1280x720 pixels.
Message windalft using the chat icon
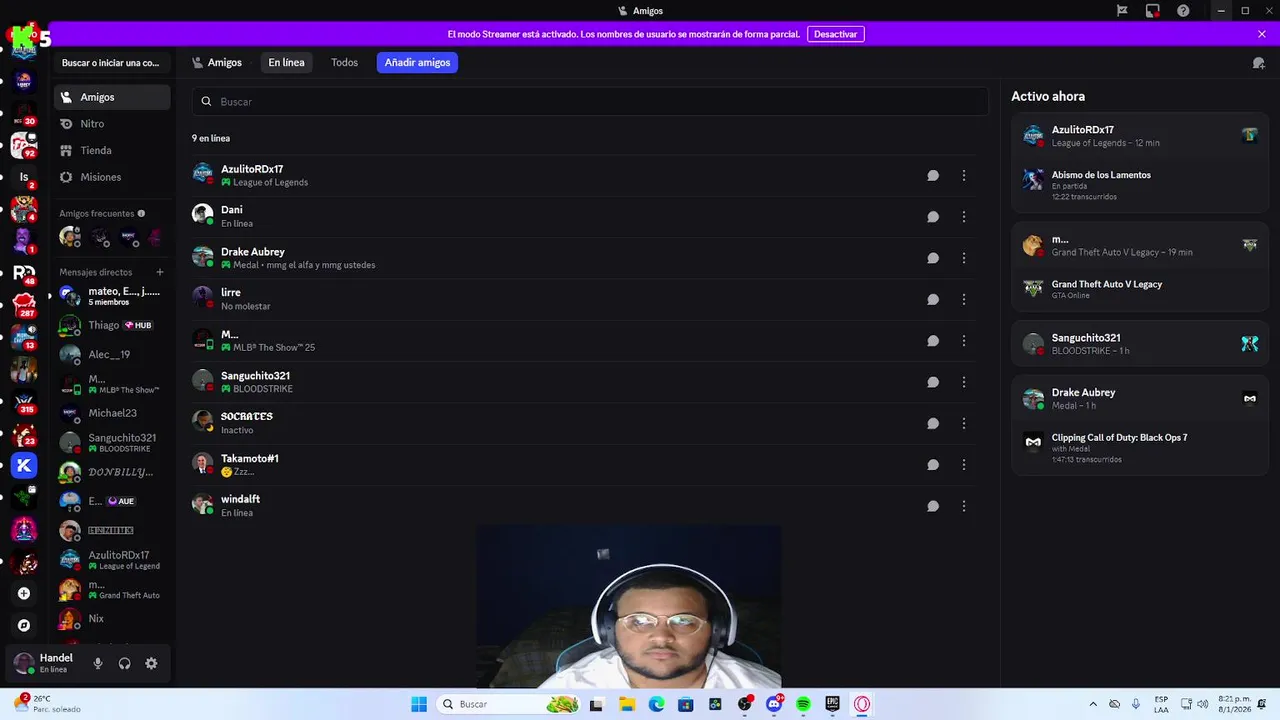pos(932,506)
